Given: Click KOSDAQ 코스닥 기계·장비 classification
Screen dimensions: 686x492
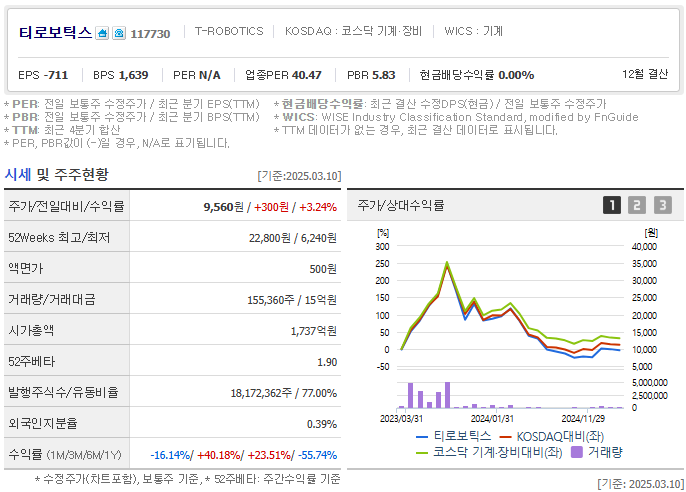Looking at the screenshot, I should click(x=353, y=31).
